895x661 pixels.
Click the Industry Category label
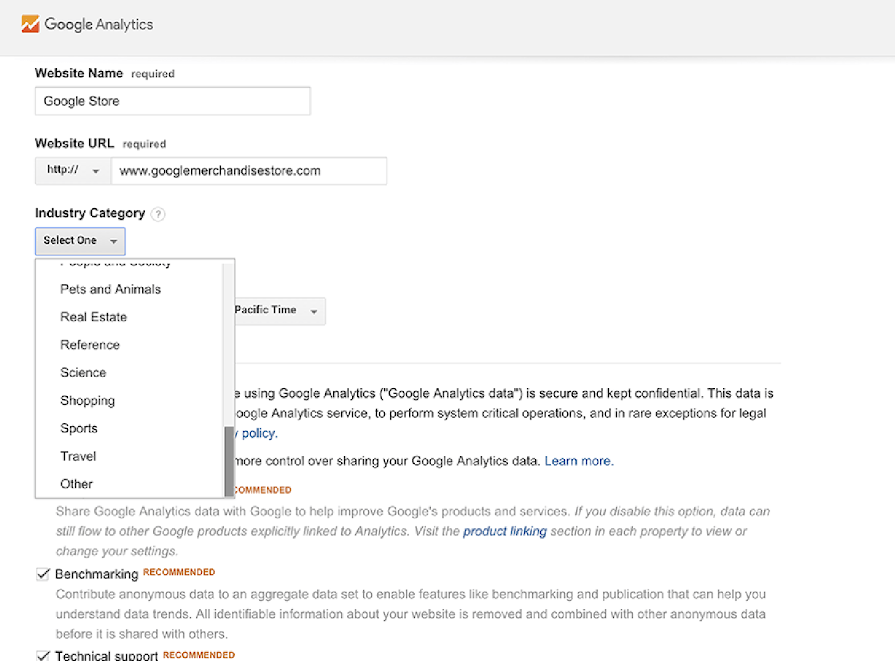tap(90, 213)
